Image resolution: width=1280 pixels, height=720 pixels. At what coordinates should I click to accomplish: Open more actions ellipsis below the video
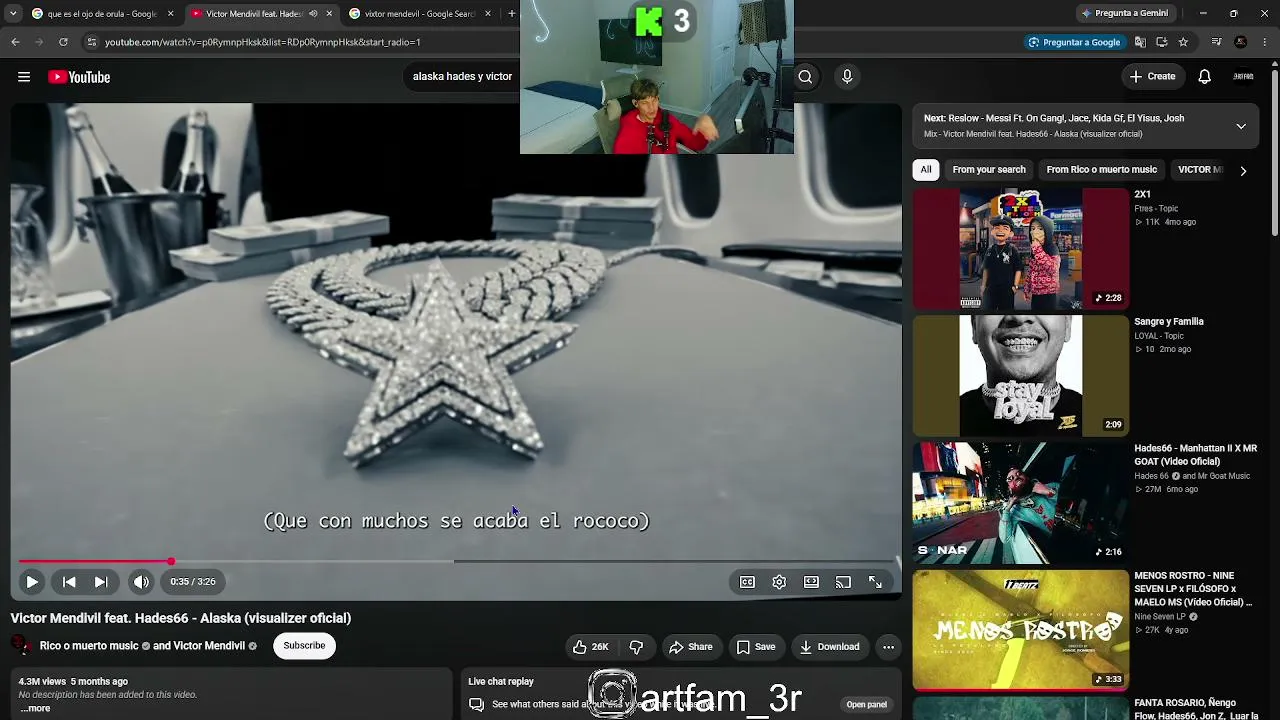[x=888, y=647]
